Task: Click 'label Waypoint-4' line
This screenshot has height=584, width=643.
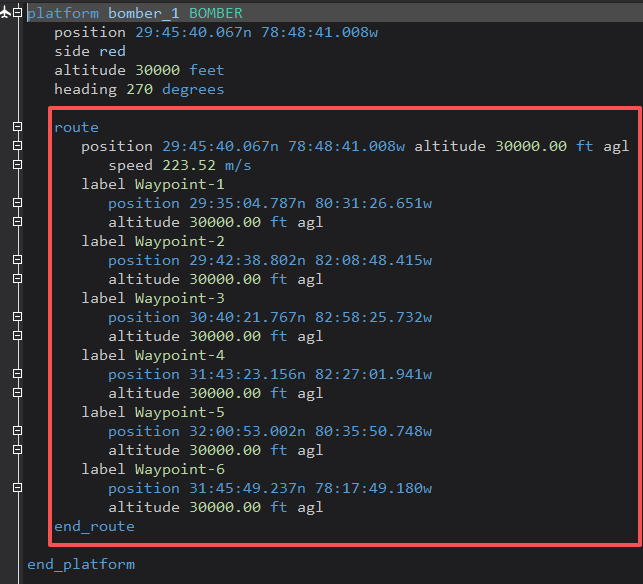Action: [x=153, y=355]
